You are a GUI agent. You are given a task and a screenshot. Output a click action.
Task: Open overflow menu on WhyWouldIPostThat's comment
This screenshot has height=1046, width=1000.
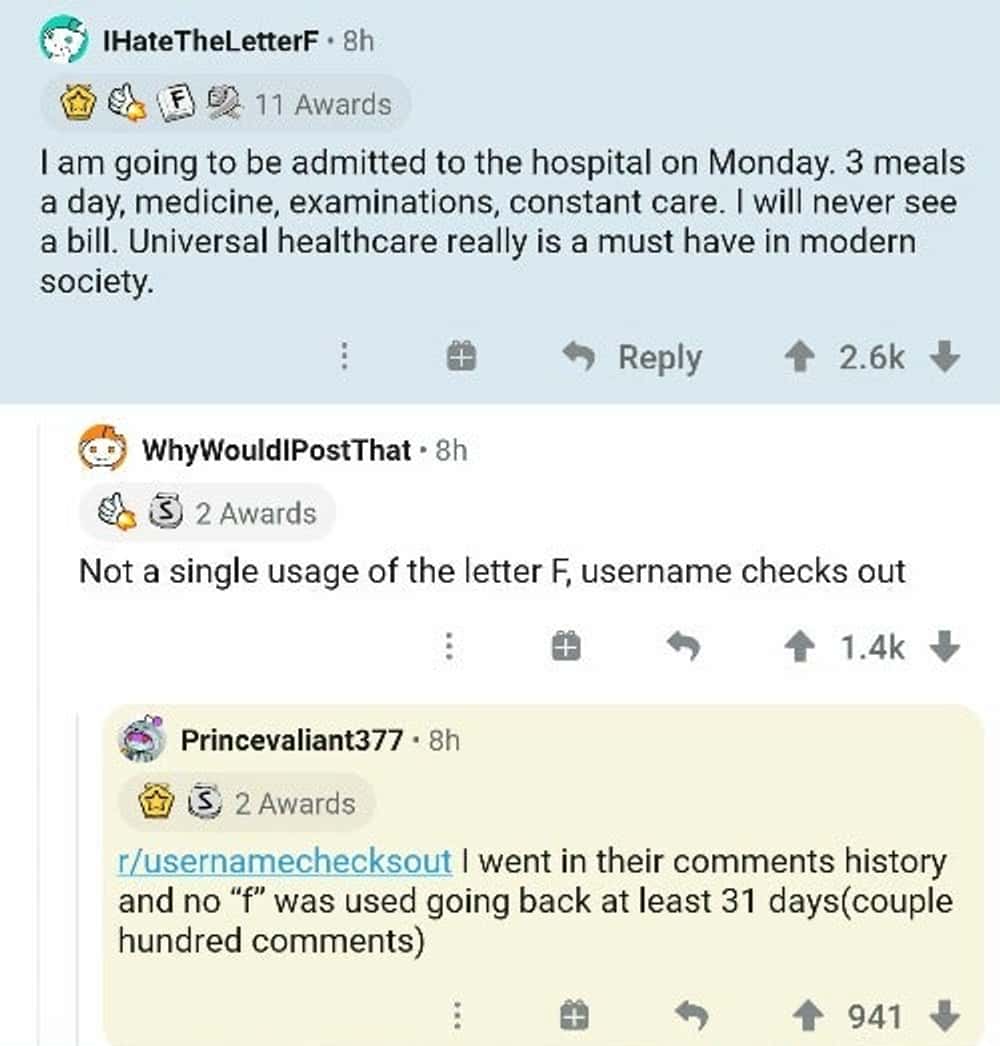pos(450,648)
